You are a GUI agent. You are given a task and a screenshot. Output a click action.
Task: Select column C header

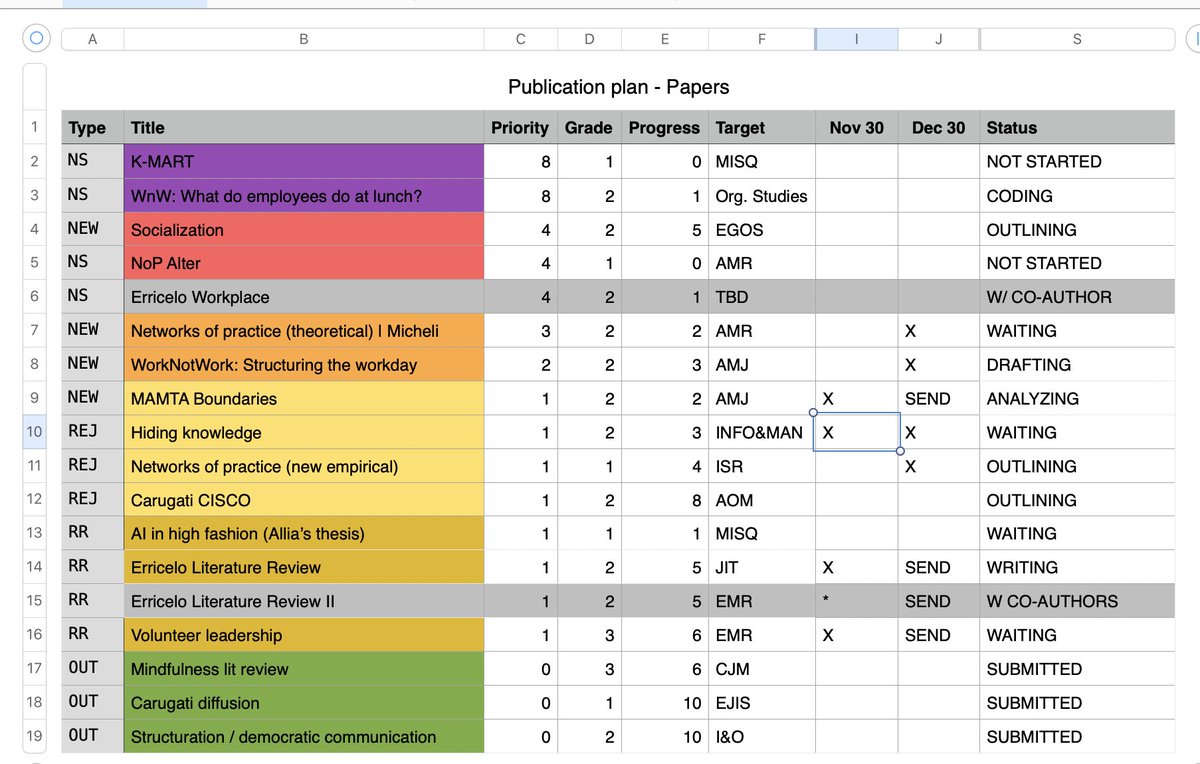click(x=520, y=39)
